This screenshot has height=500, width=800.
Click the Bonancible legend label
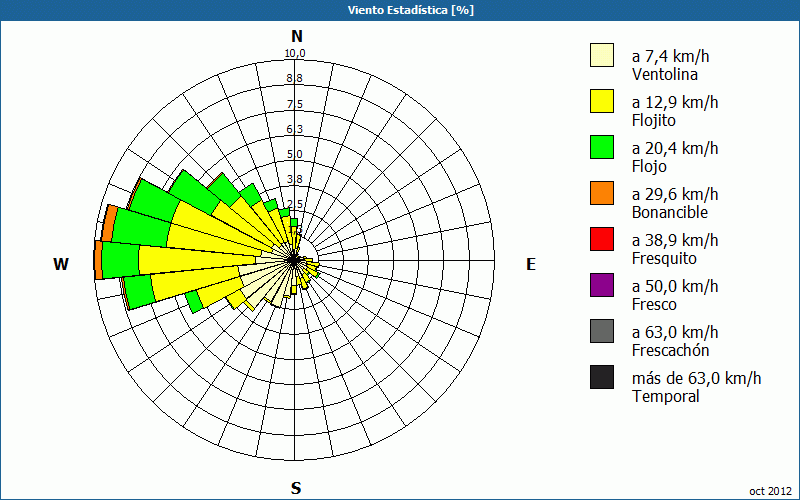point(670,212)
